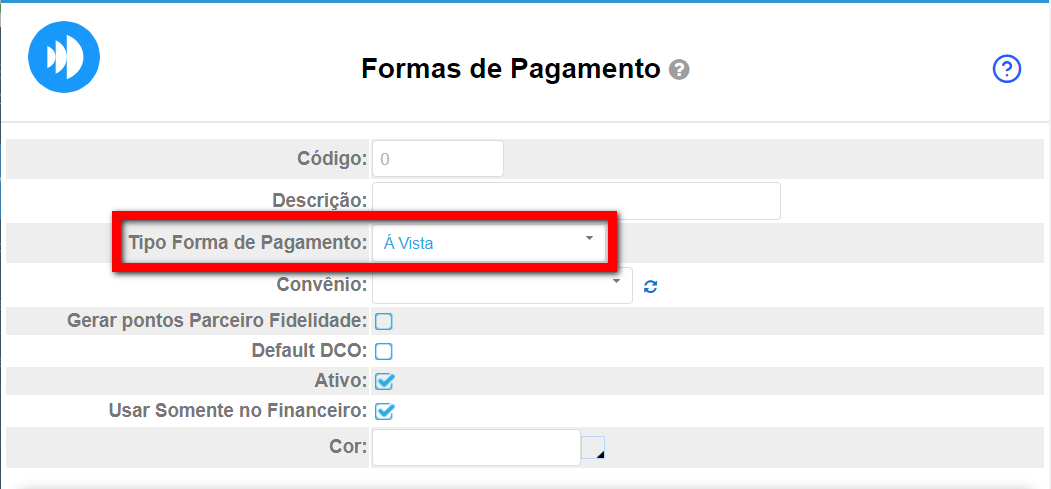Check the Default DCO checkbox
The width and height of the screenshot is (1051, 489).
[384, 351]
